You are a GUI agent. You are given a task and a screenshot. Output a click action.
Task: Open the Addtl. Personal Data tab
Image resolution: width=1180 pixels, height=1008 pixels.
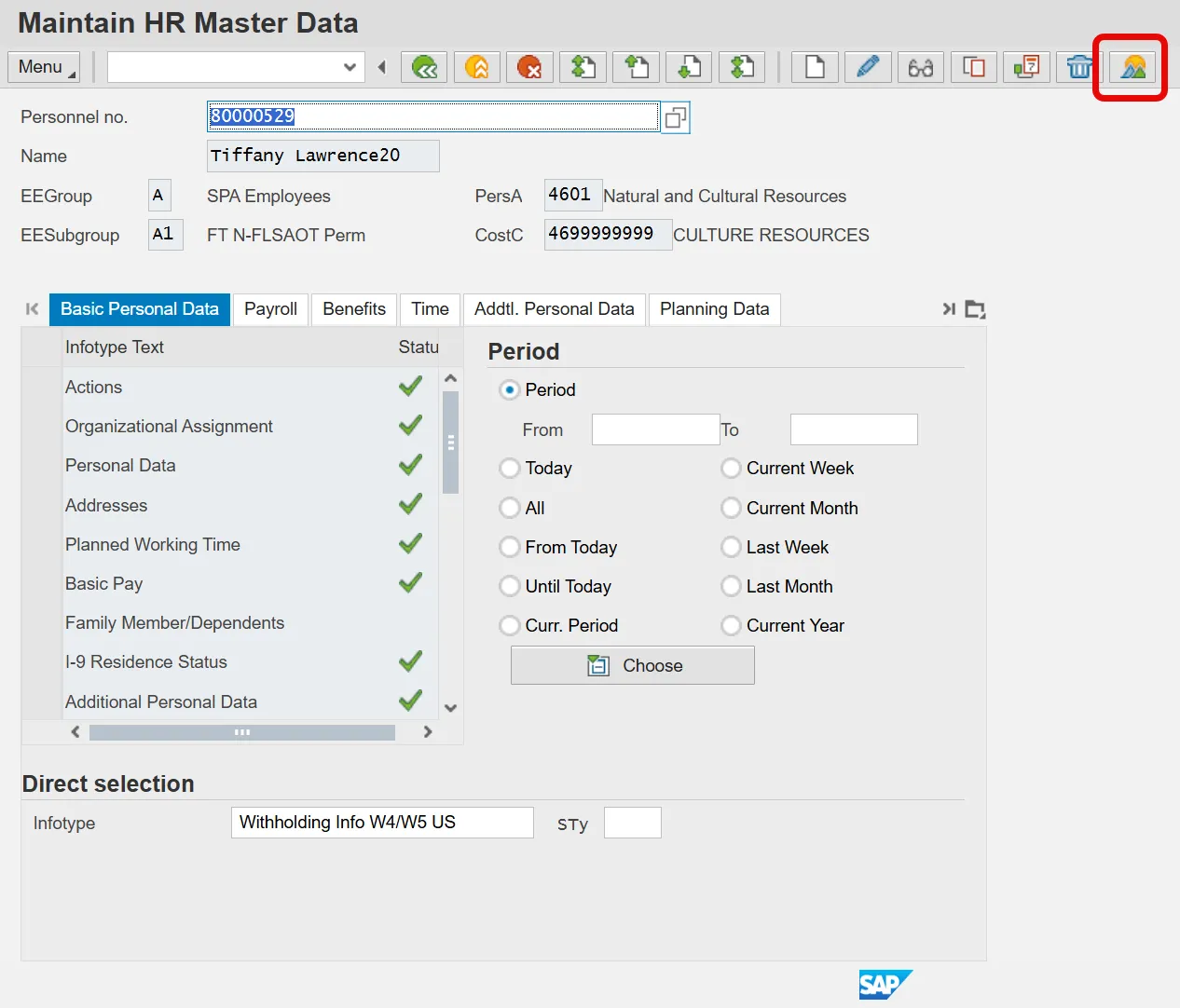(554, 309)
